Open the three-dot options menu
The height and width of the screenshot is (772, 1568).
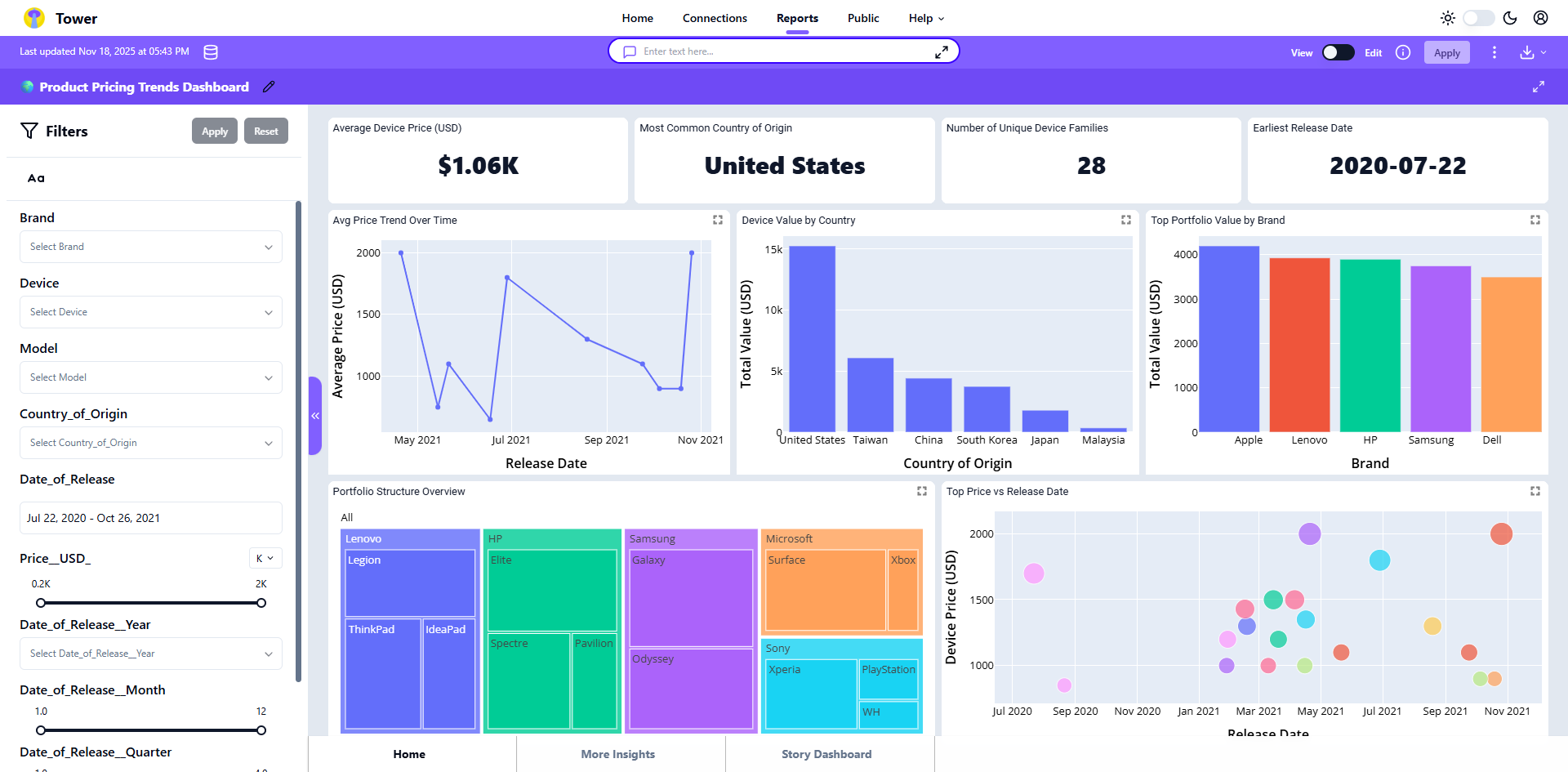(1494, 52)
